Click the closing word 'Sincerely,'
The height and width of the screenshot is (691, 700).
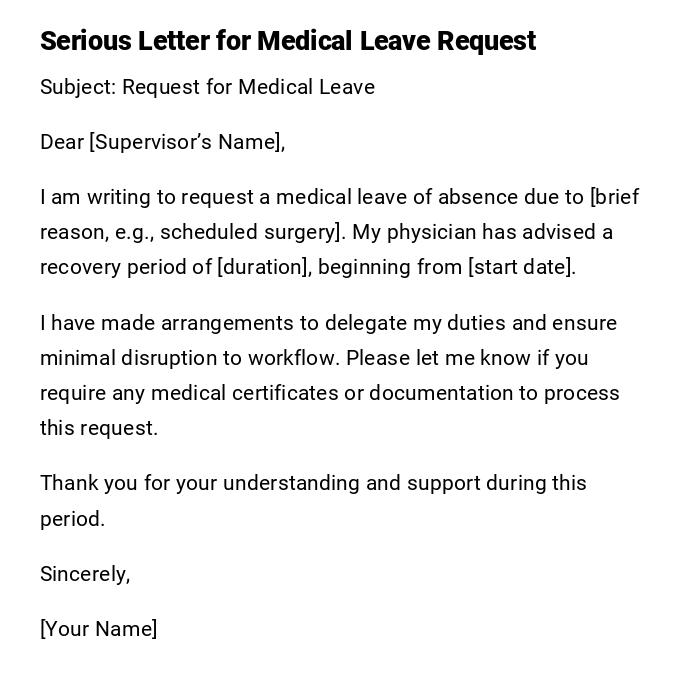[x=85, y=574]
